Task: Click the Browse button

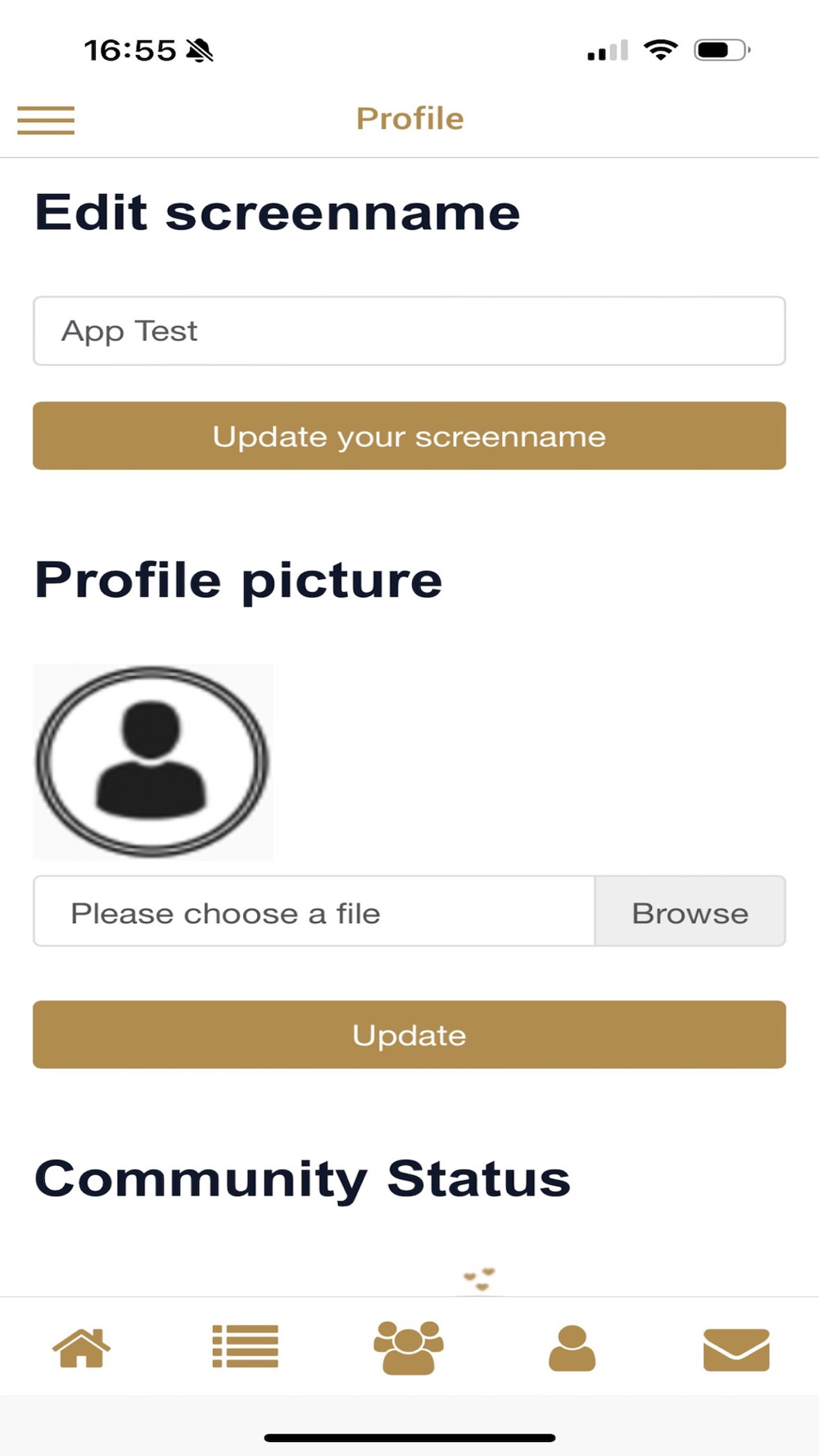Action: (690, 911)
